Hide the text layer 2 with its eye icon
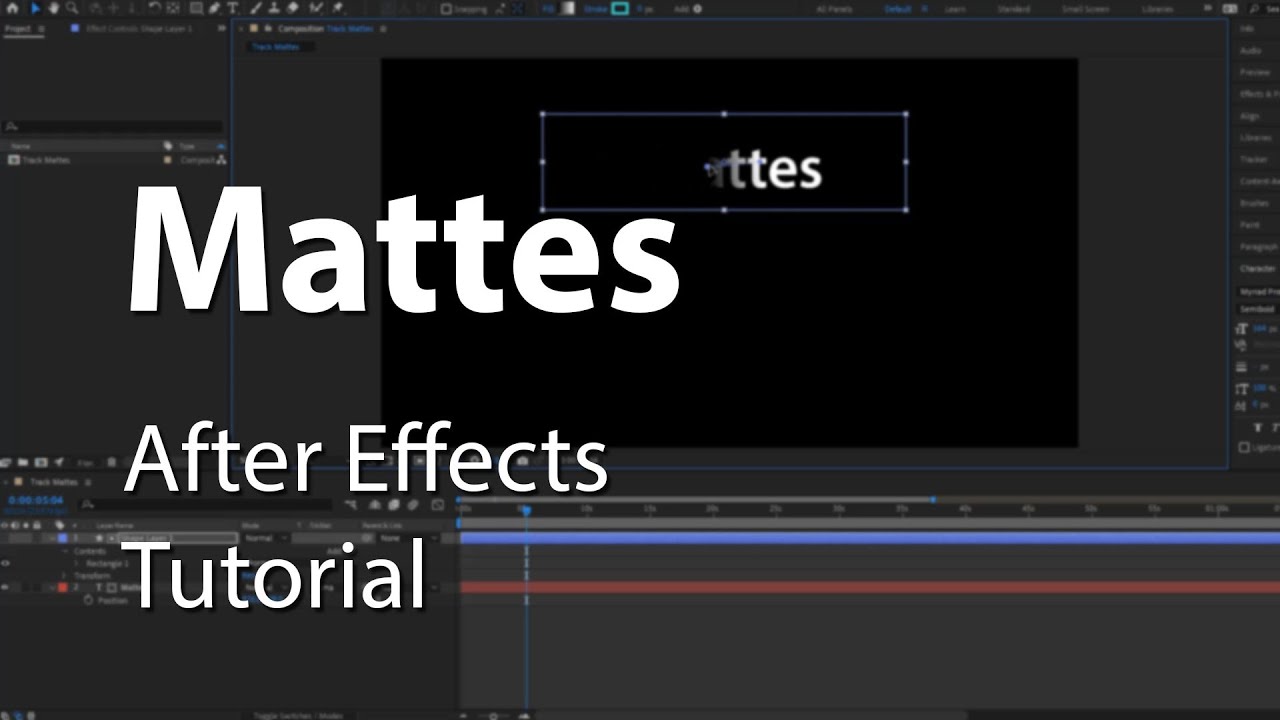The image size is (1280, 720). [4, 587]
